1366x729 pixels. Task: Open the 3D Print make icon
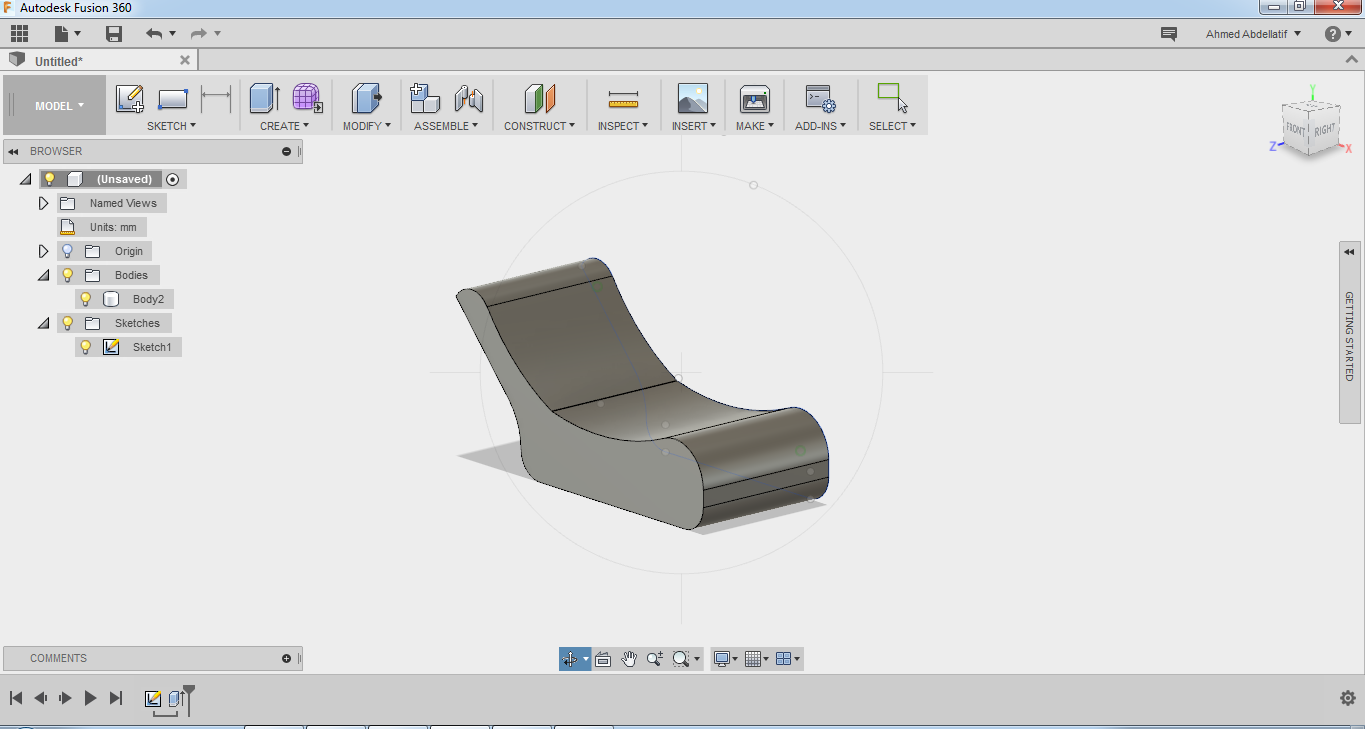[755, 99]
